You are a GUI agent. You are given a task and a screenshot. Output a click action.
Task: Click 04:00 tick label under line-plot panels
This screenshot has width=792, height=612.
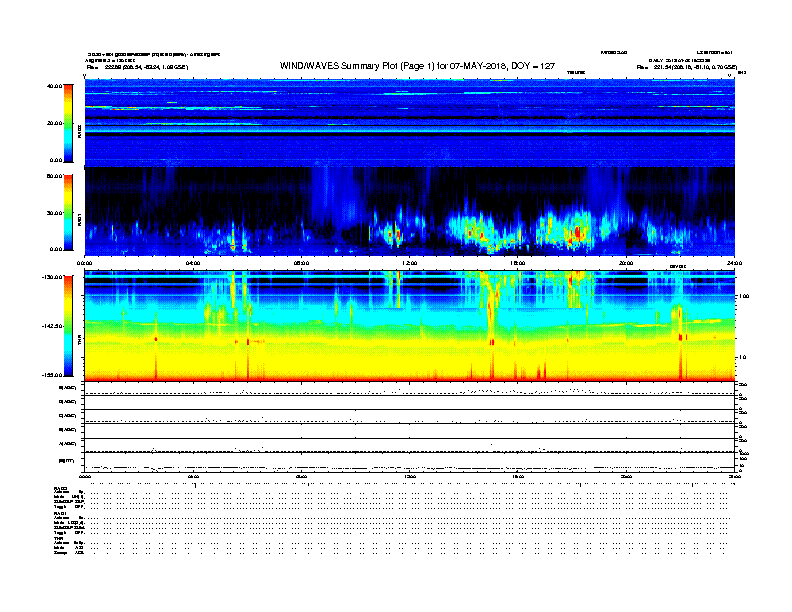coord(193,476)
